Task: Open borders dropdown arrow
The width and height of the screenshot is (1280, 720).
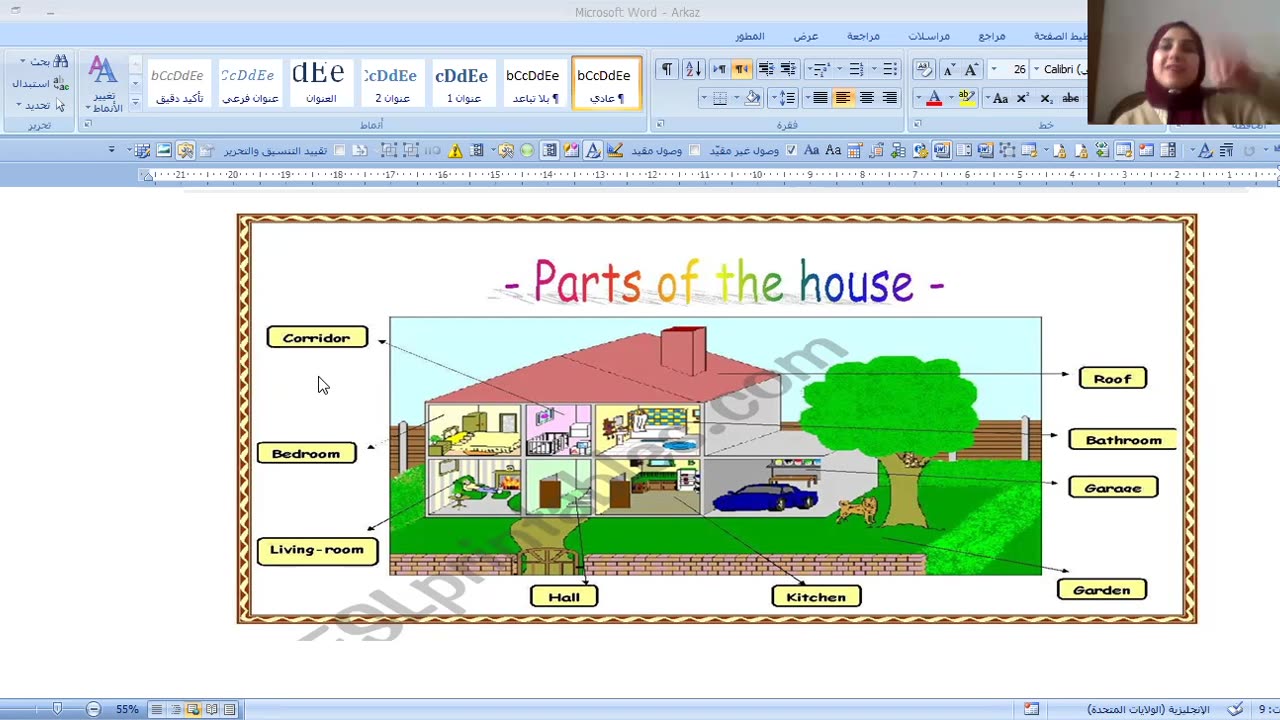Action: coord(704,98)
